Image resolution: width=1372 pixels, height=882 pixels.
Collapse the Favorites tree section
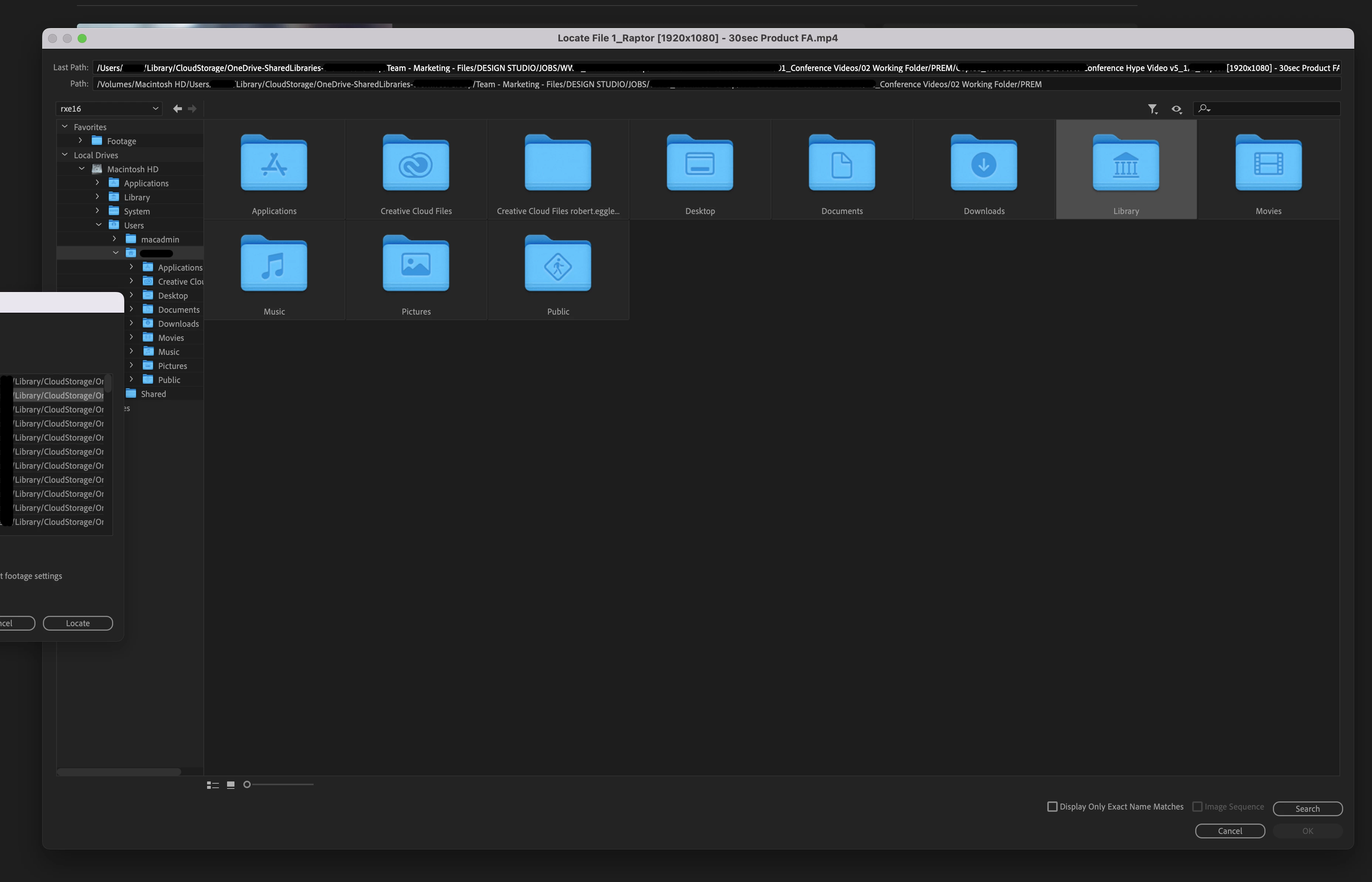(65, 126)
